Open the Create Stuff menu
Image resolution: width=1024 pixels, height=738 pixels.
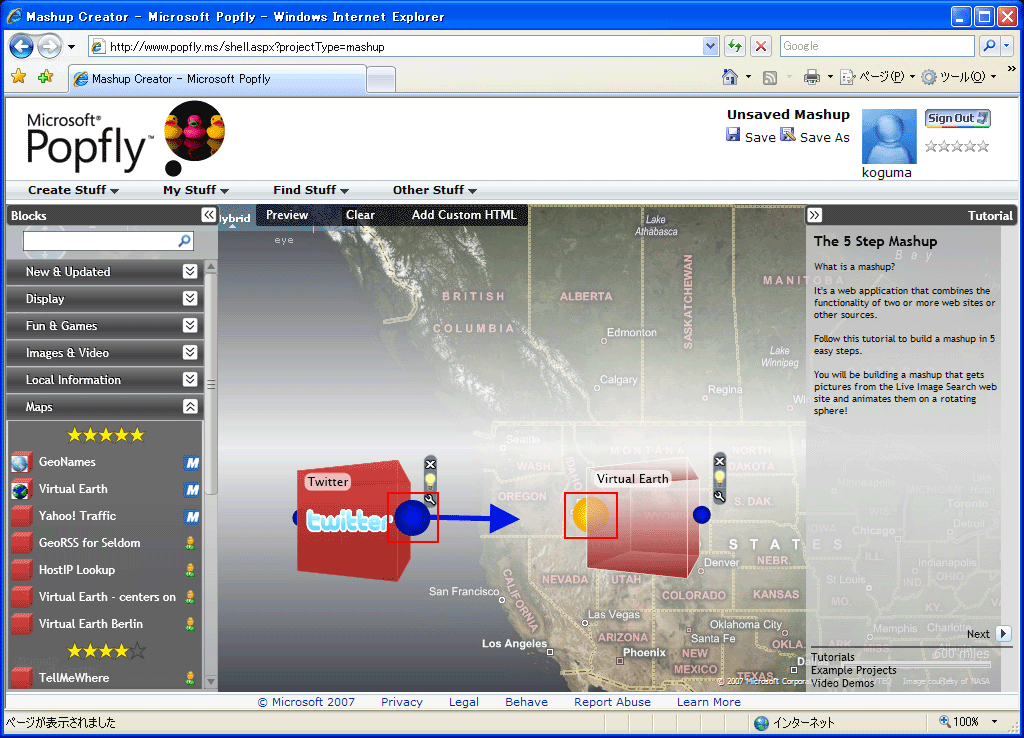pyautogui.click(x=73, y=190)
